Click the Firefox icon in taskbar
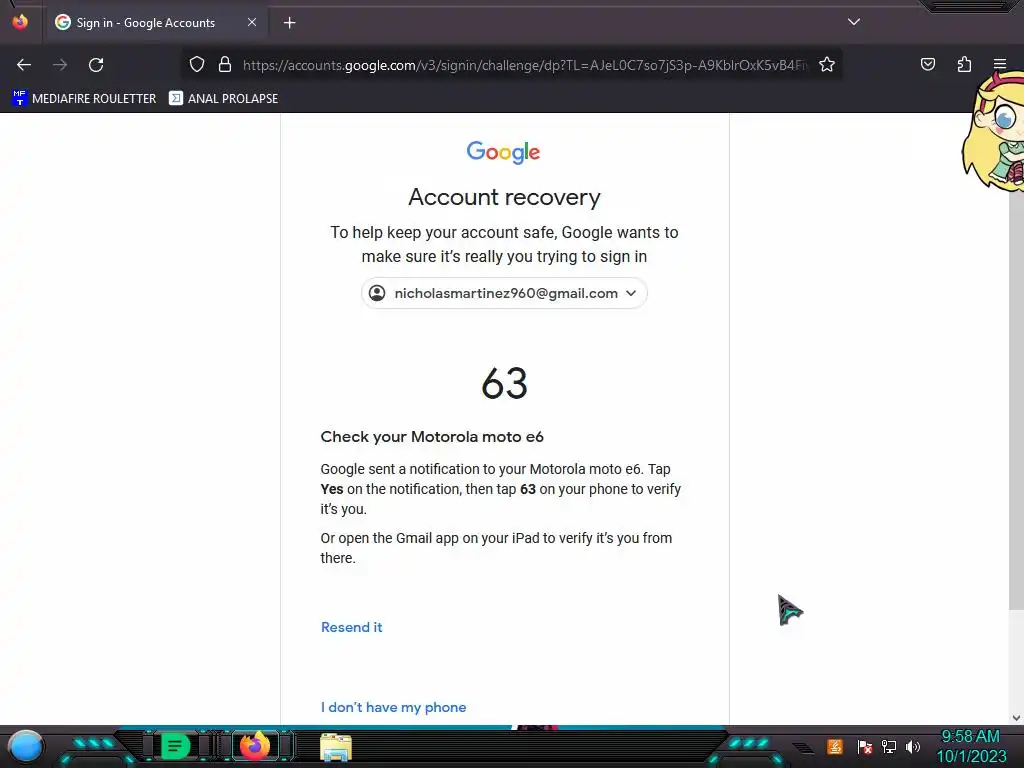 (255, 746)
